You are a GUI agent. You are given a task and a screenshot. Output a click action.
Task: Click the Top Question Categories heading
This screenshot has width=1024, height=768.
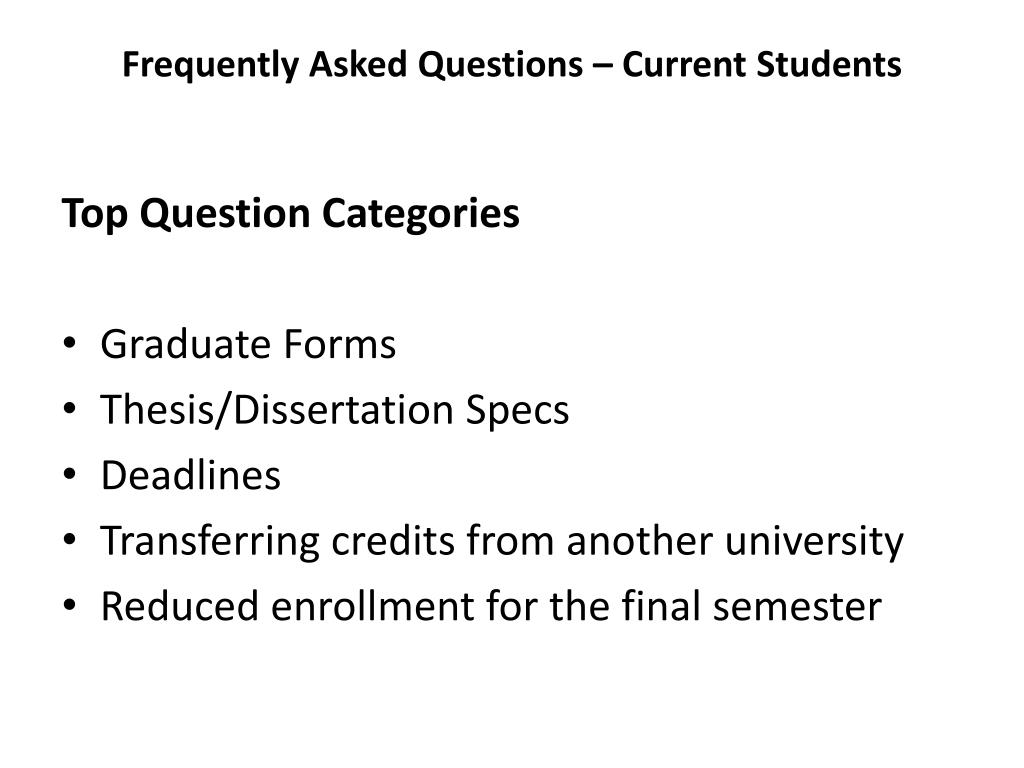tap(291, 214)
